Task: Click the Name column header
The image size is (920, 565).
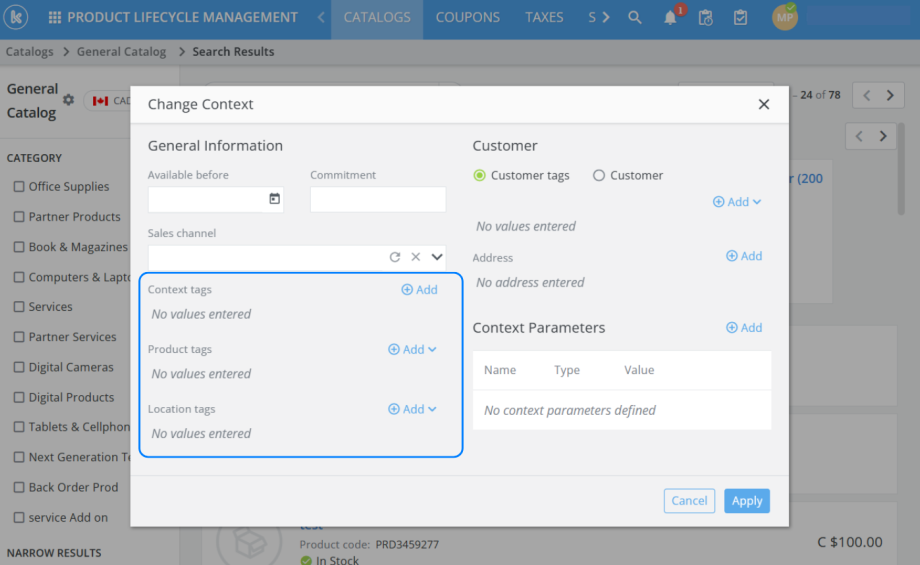Action: (500, 370)
